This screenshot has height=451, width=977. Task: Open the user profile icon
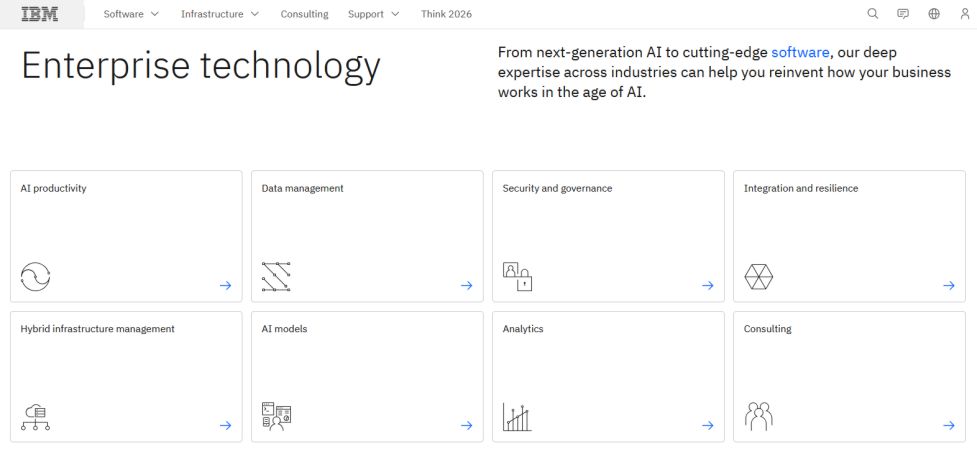click(x=965, y=14)
